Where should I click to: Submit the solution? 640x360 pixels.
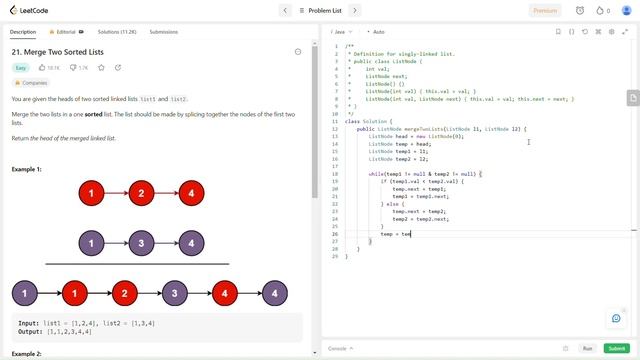pyautogui.click(x=617, y=349)
